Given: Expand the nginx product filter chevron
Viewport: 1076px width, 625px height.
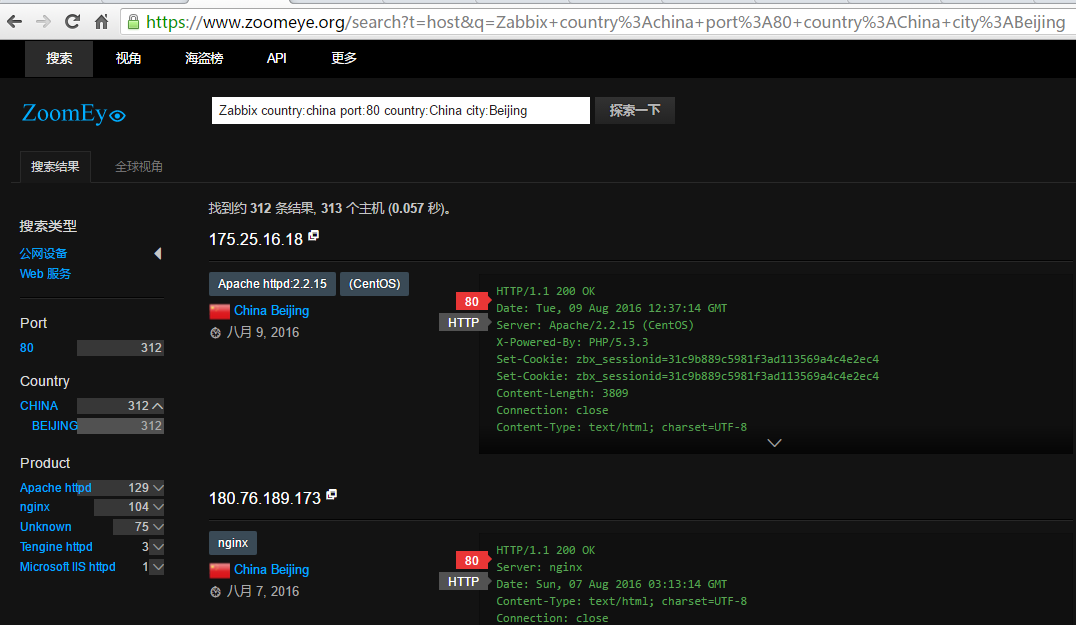Looking at the screenshot, I should pyautogui.click(x=157, y=507).
